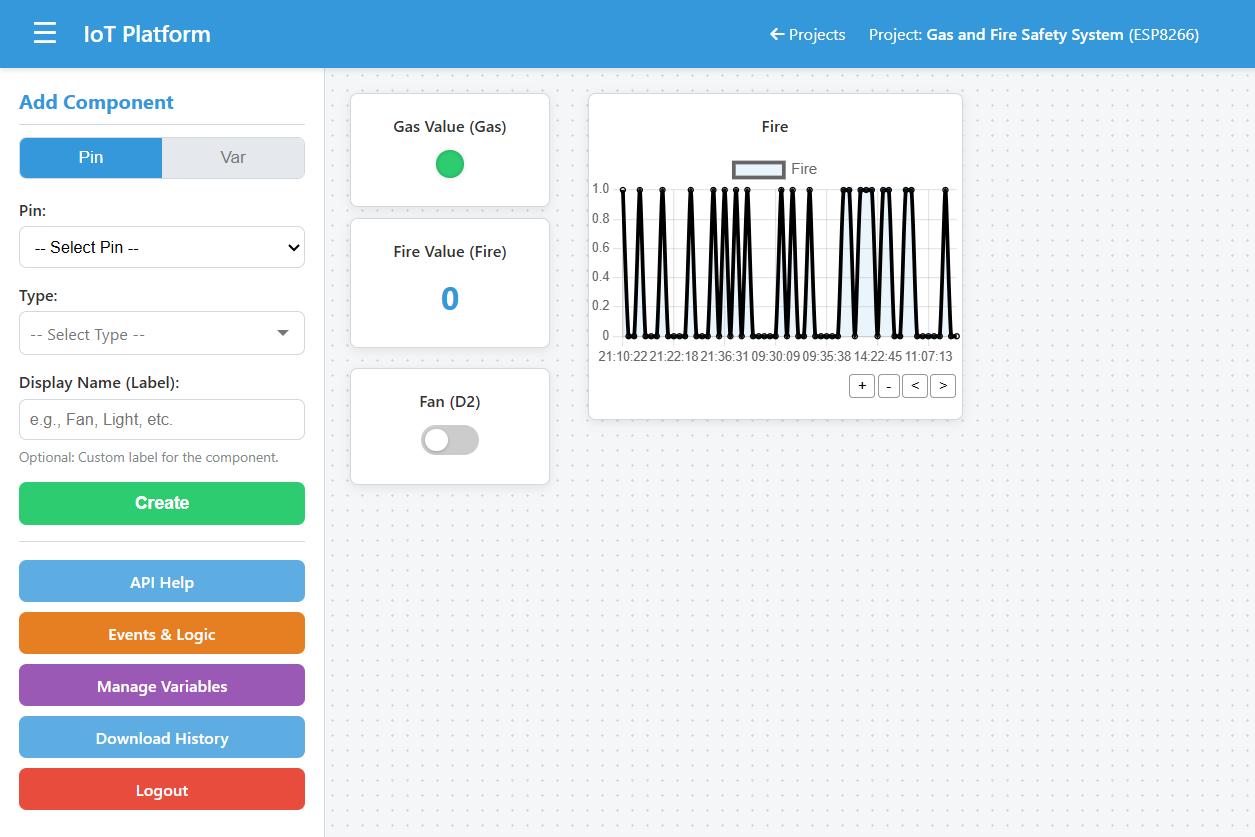Click the Fire Value number 0
This screenshot has width=1255, height=837.
(x=450, y=298)
